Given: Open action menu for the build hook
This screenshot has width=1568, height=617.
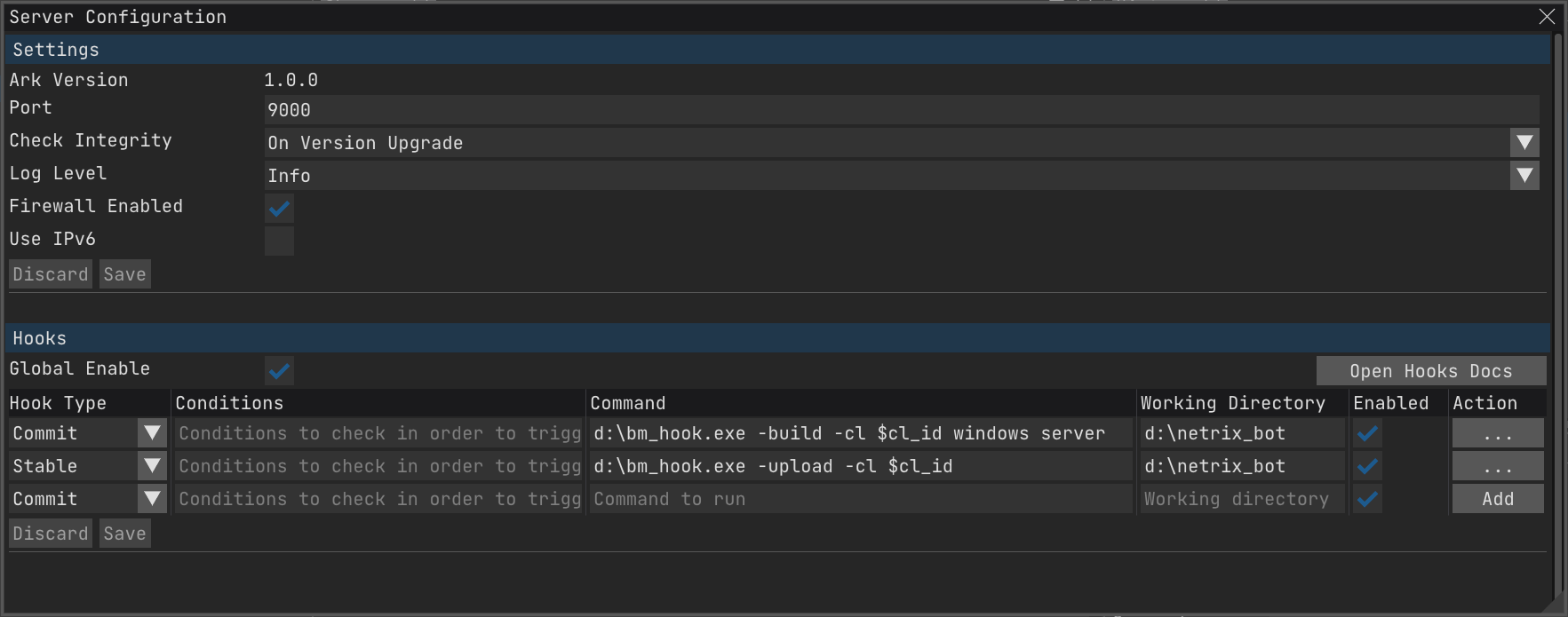Looking at the screenshot, I should pos(1497,433).
